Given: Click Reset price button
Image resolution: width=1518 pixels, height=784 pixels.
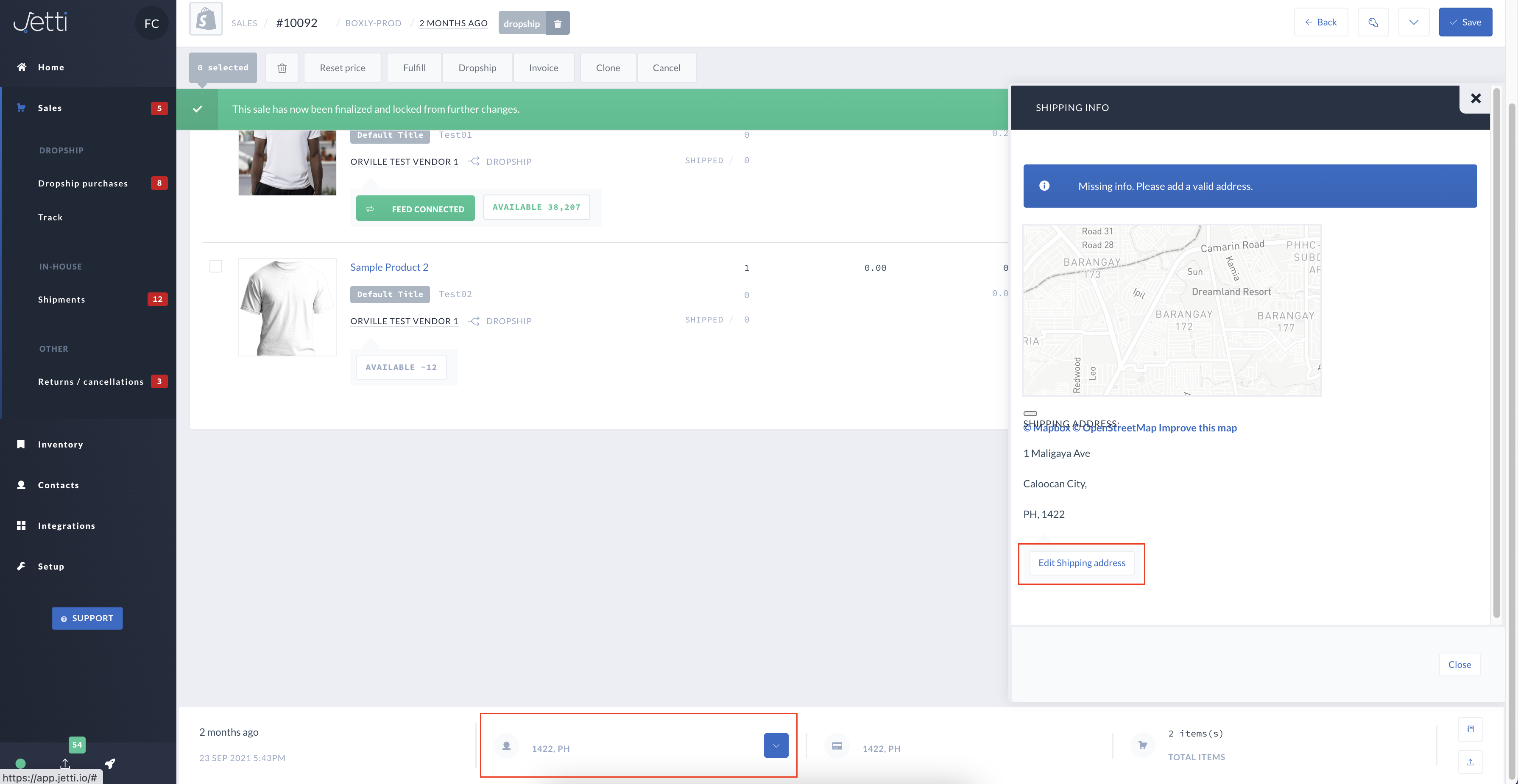Looking at the screenshot, I should pyautogui.click(x=342, y=68).
